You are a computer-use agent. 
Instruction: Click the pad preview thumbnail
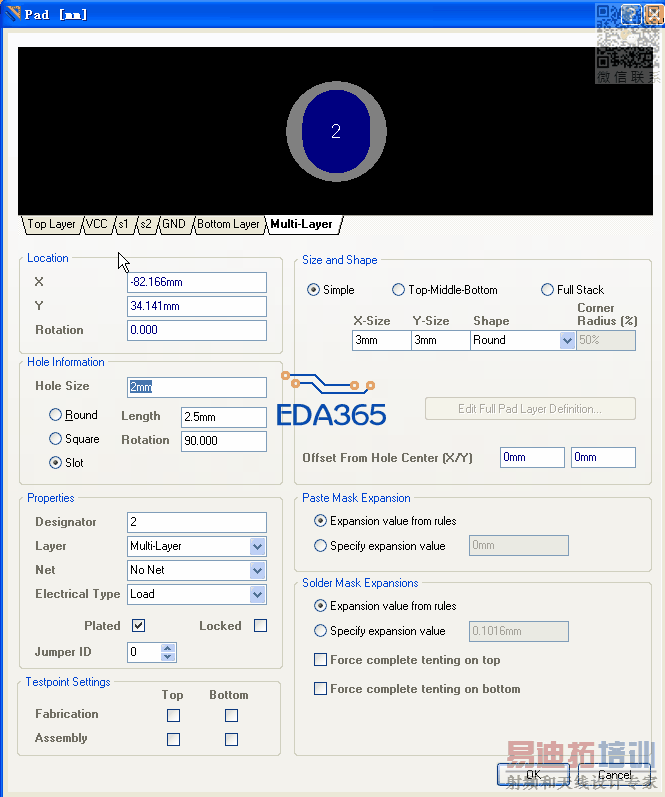point(336,131)
